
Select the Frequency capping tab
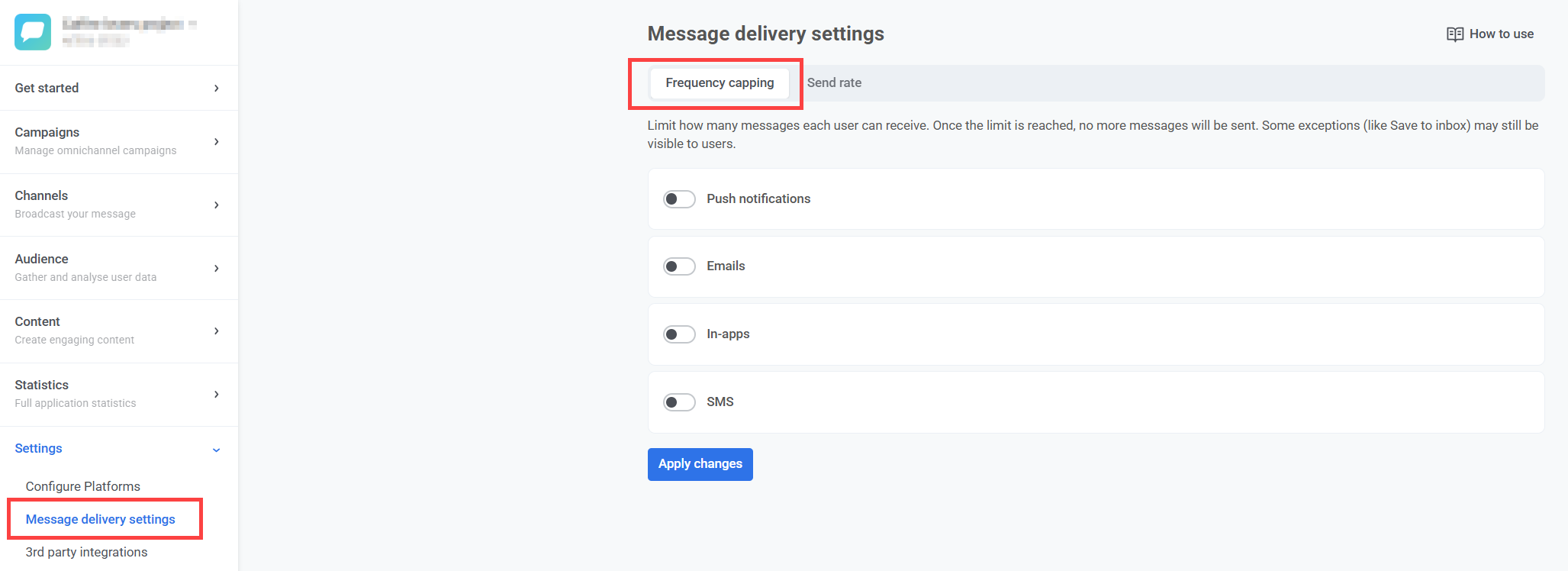coord(719,83)
